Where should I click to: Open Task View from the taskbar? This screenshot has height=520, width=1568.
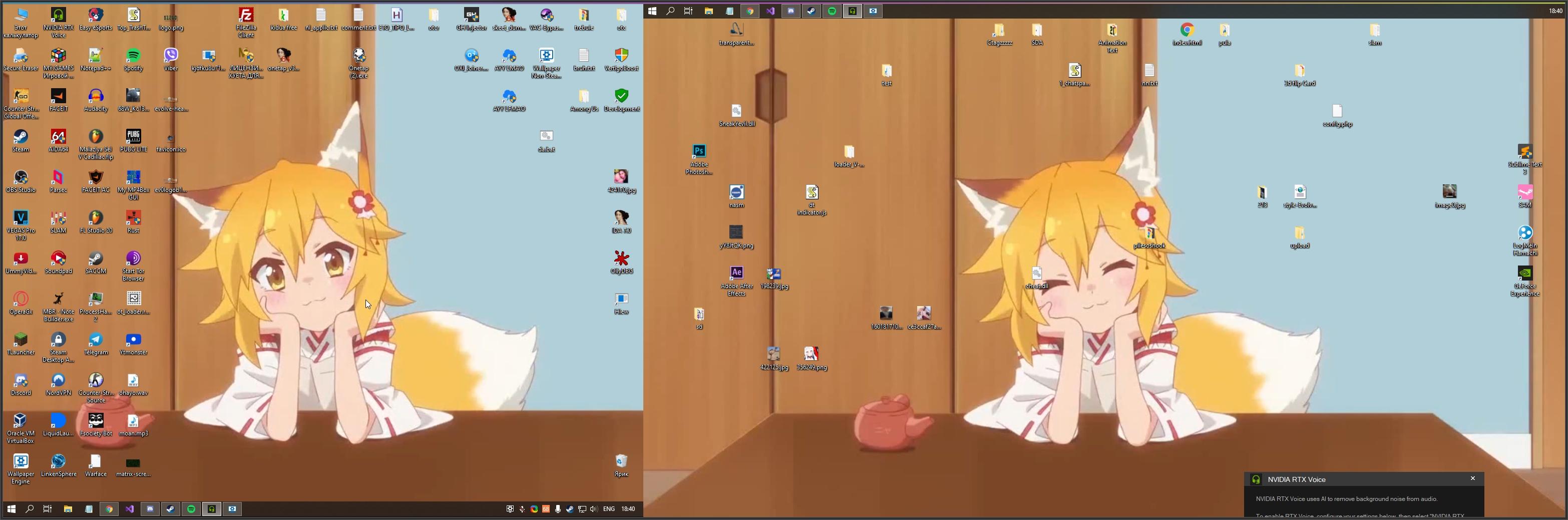coord(47,509)
